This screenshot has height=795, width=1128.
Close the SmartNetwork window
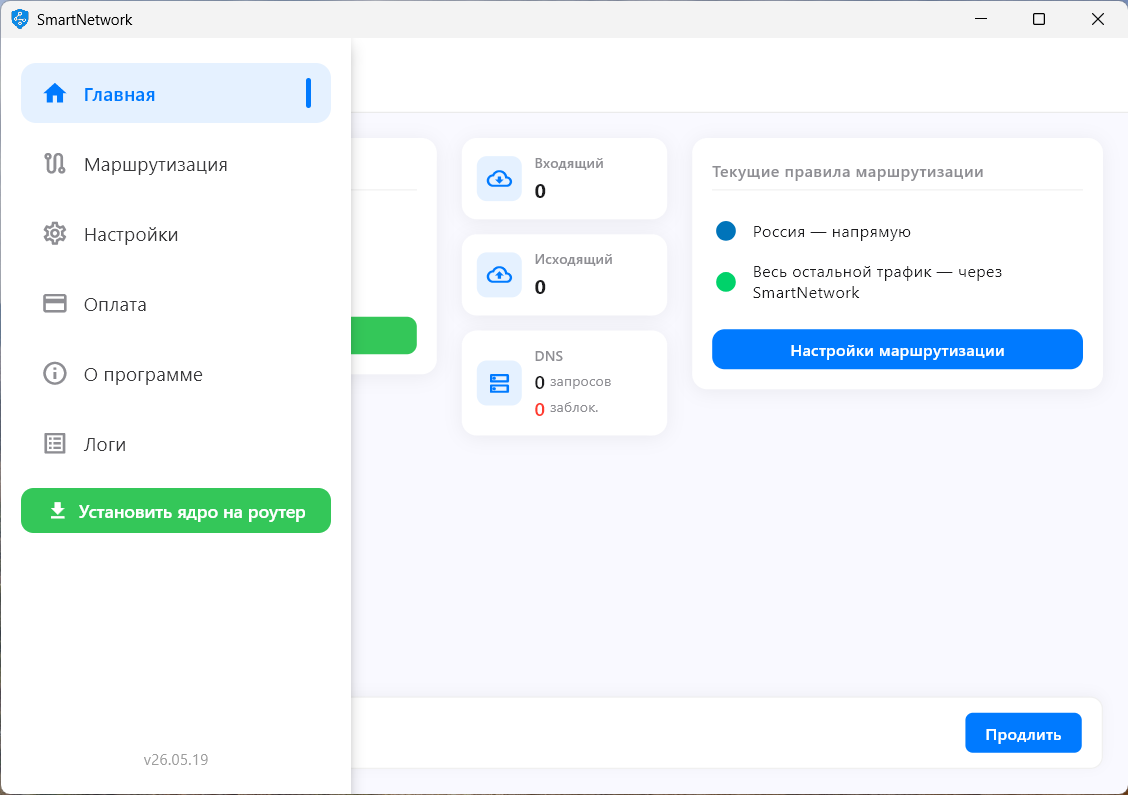[1098, 19]
